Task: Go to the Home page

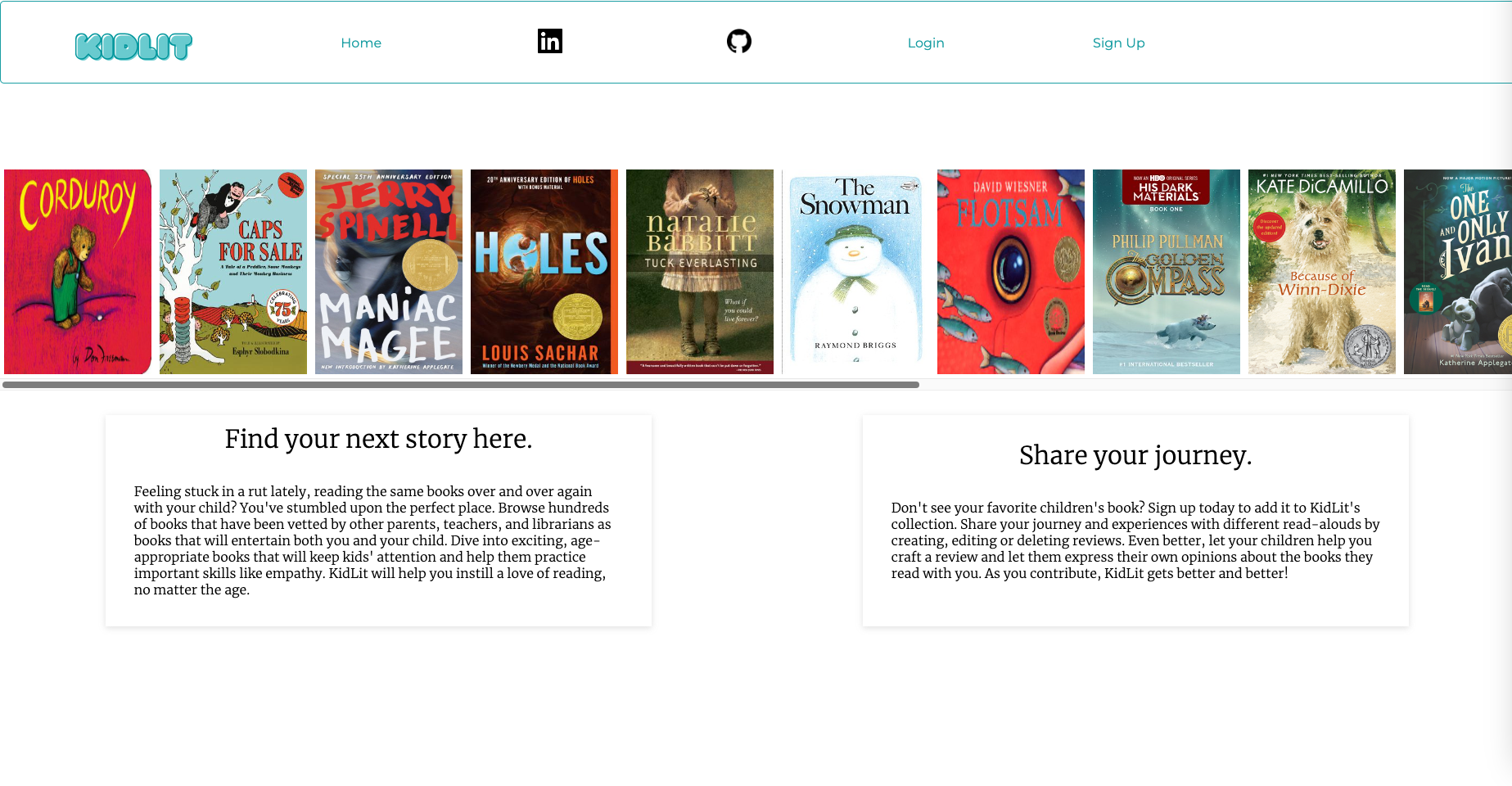Action: click(x=361, y=43)
